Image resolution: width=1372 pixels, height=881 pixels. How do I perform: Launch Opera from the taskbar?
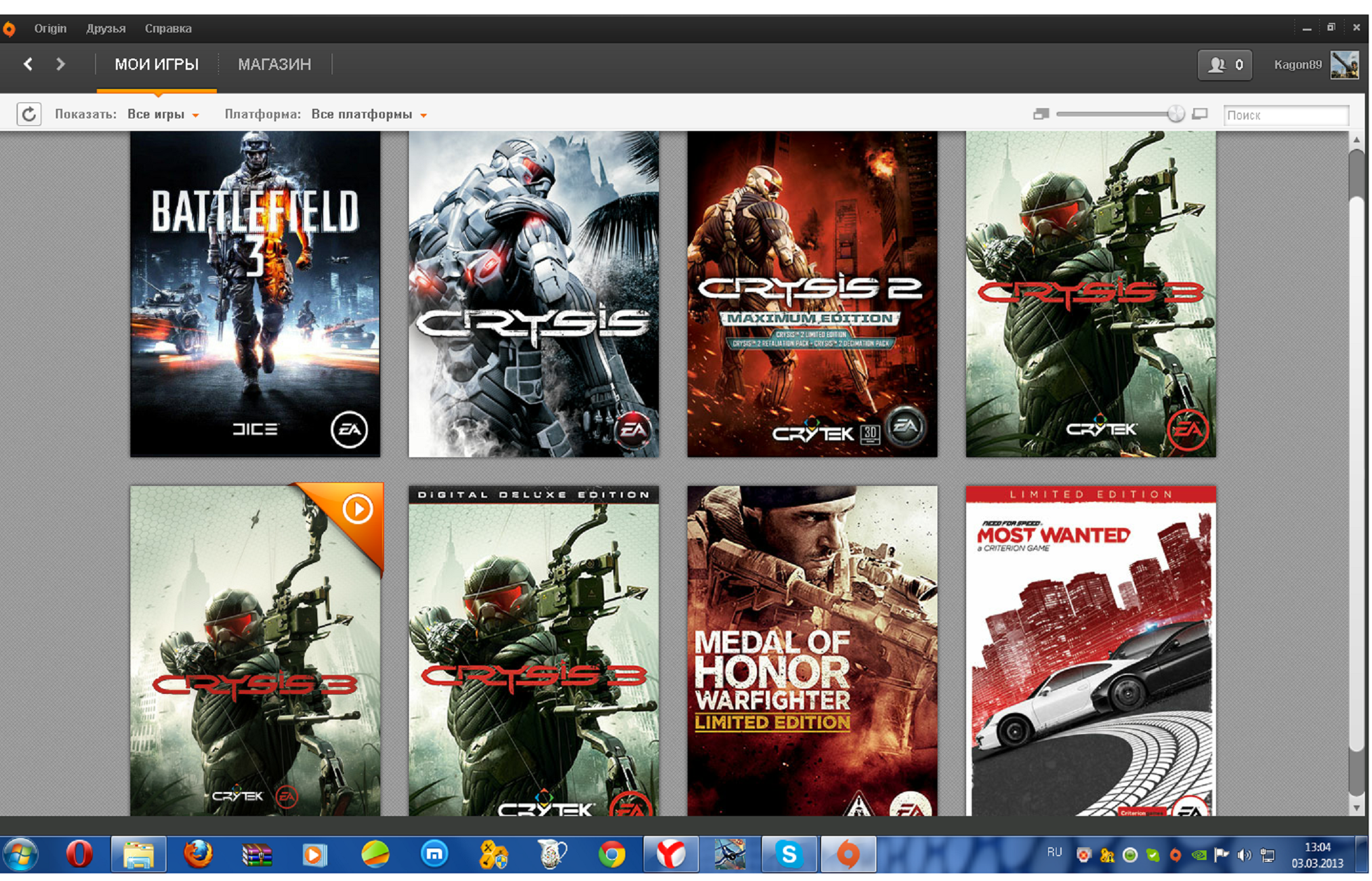(80, 854)
